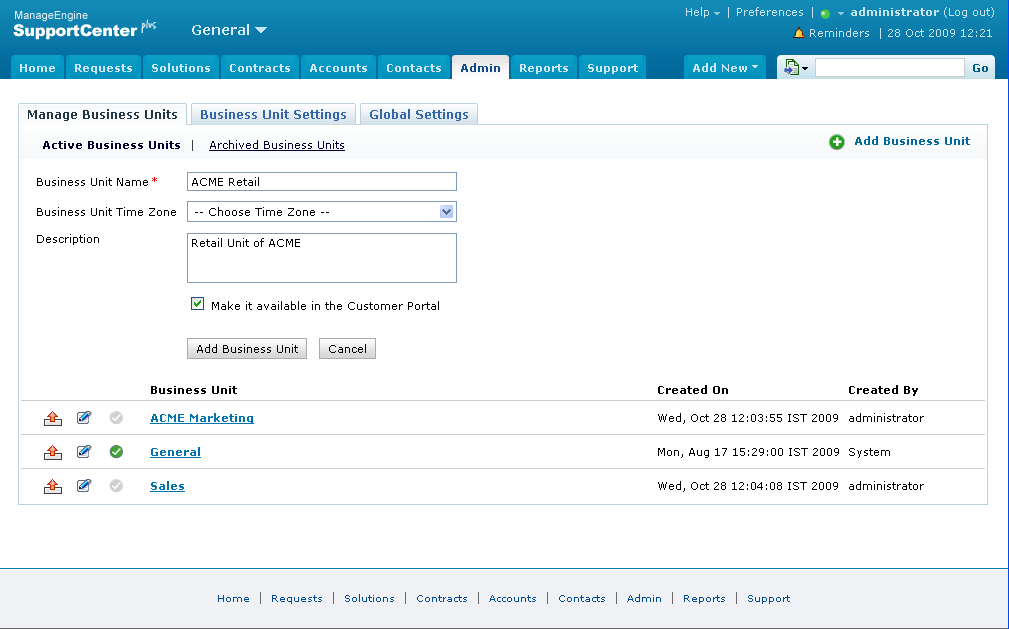Open the Sales business unit link

coord(167,486)
